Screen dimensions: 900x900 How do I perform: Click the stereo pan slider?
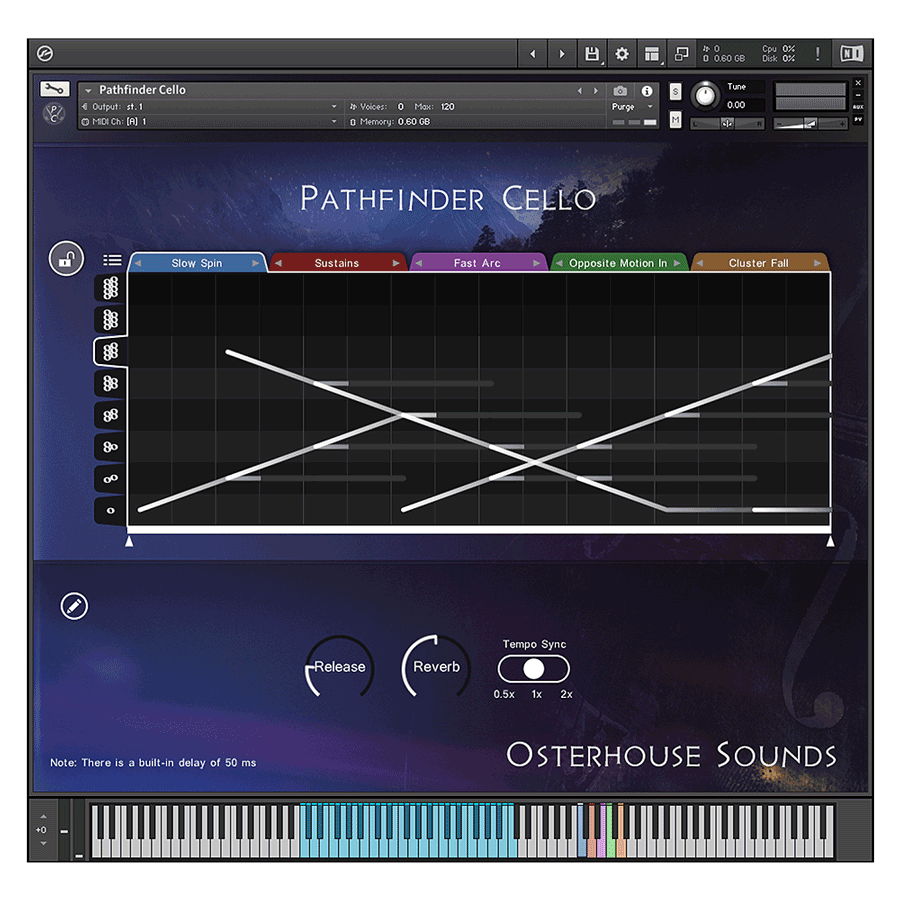point(727,123)
